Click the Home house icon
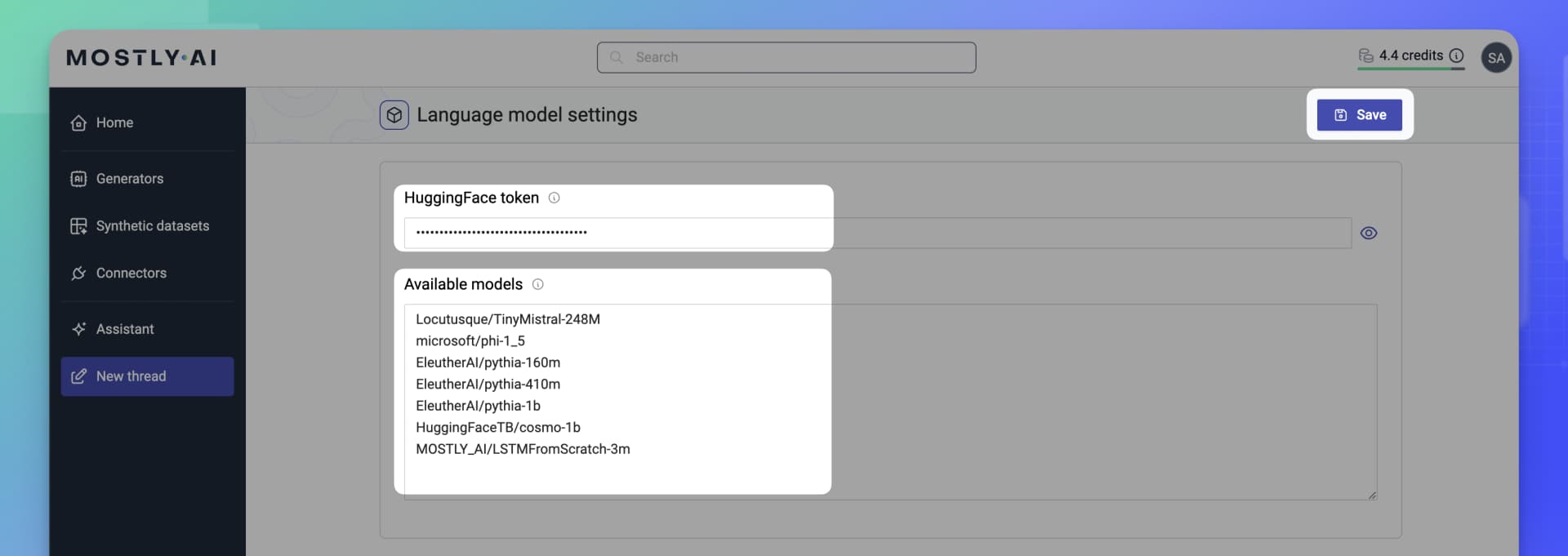Screen dimensions: 1568x556 click(x=78, y=122)
